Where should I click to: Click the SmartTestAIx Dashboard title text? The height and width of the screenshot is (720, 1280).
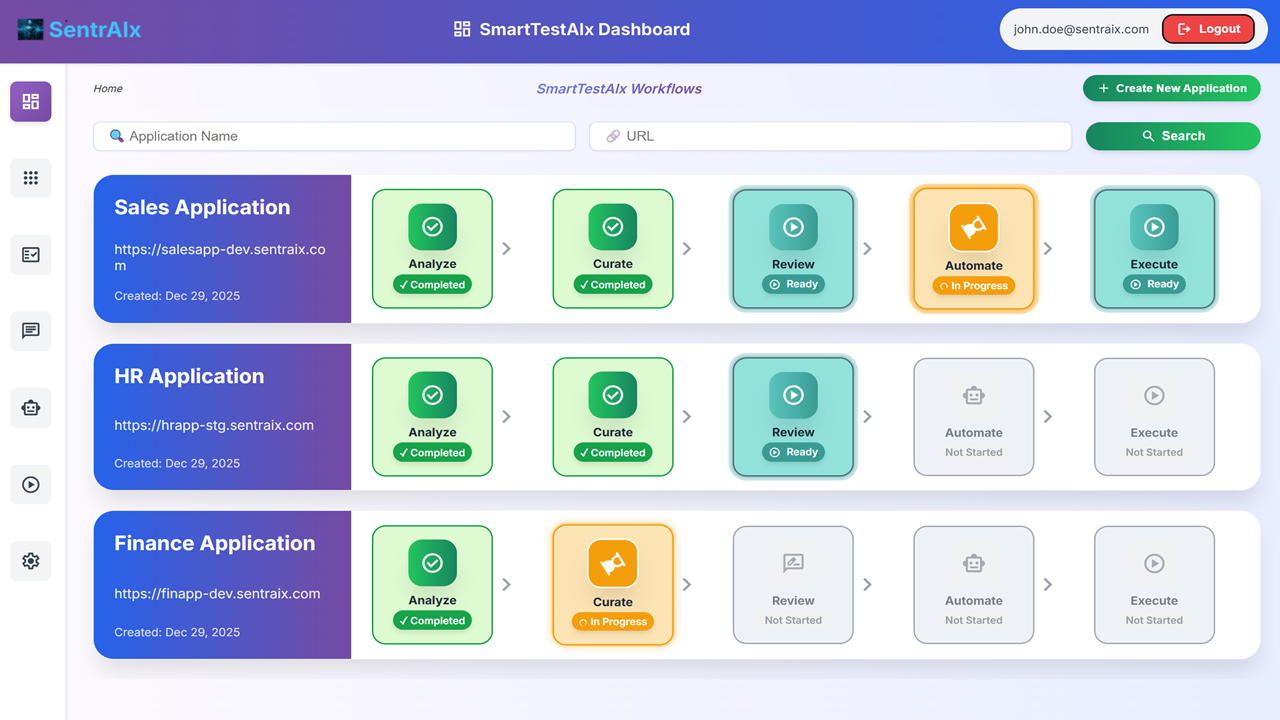585,29
